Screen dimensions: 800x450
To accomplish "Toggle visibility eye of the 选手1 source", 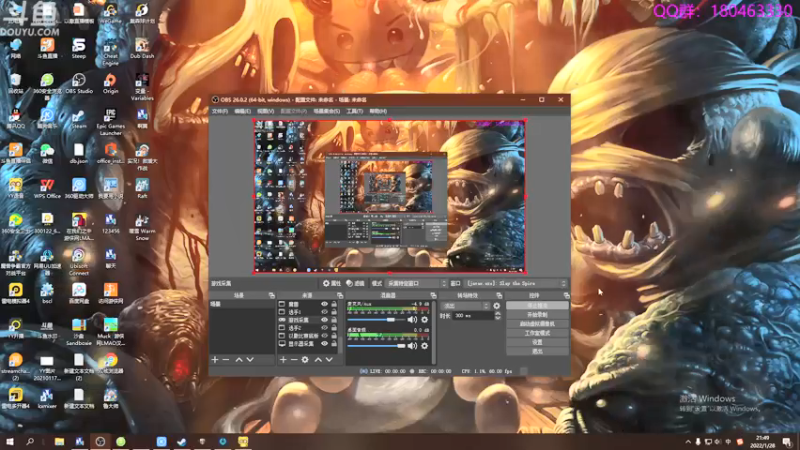I will point(324,312).
